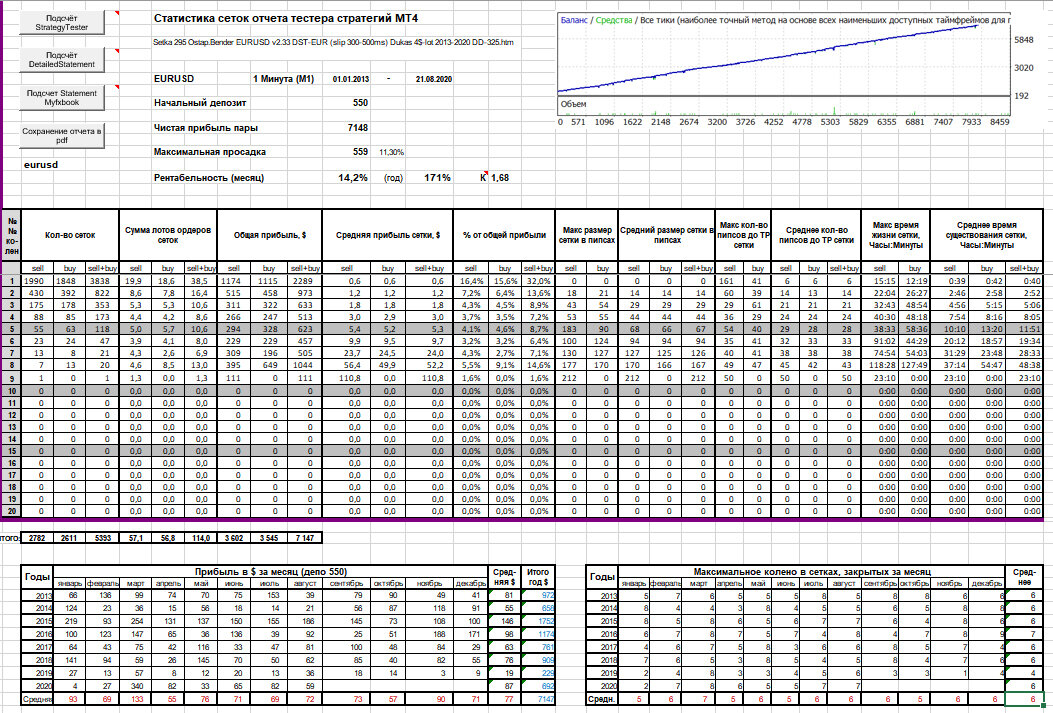Click yearly total 972 for 2013
The width and height of the screenshot is (1053, 713).
pyautogui.click(x=539, y=596)
